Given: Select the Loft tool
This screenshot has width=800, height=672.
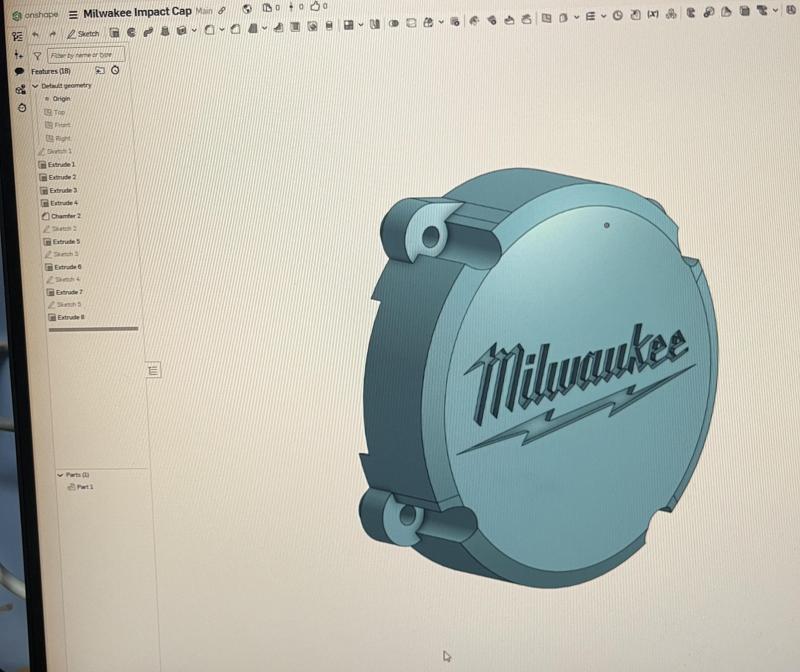Looking at the screenshot, I should 165,31.
